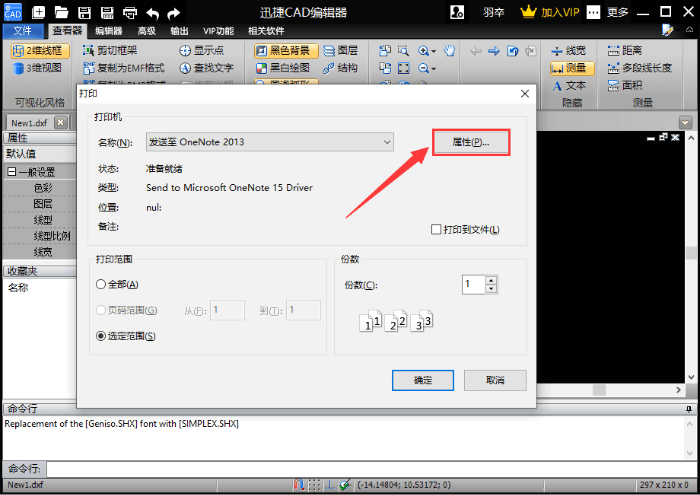Select the 全部(A) print range
700x495 pixels.
click(101, 284)
